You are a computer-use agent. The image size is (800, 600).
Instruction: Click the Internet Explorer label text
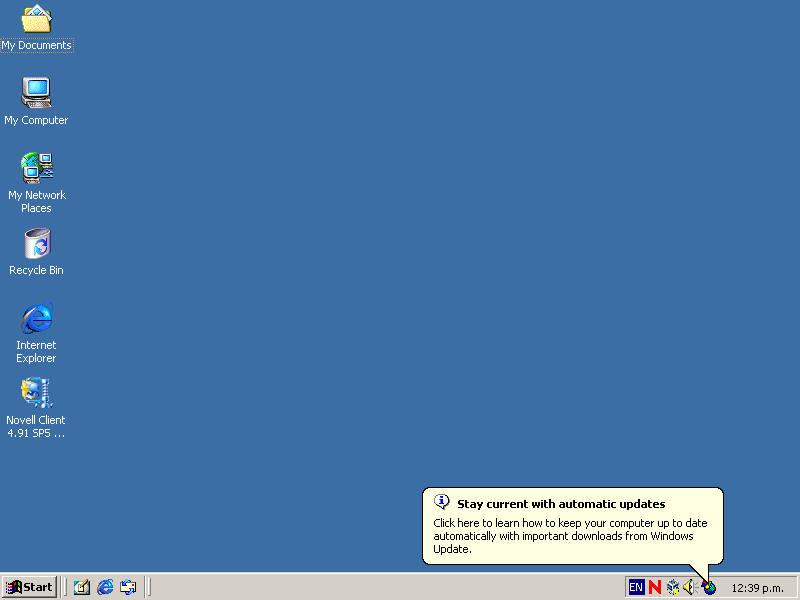36,352
